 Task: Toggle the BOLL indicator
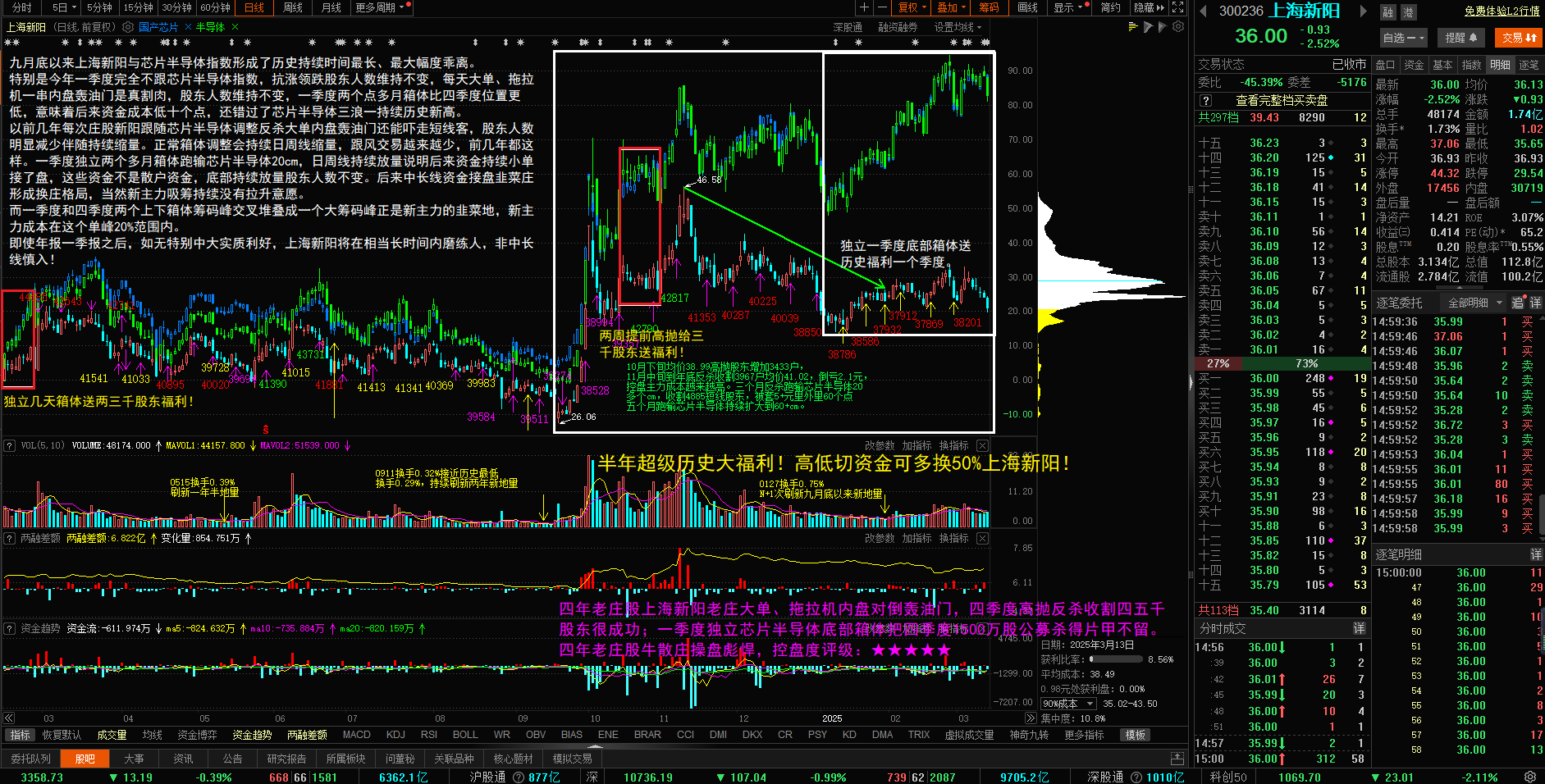[465, 735]
